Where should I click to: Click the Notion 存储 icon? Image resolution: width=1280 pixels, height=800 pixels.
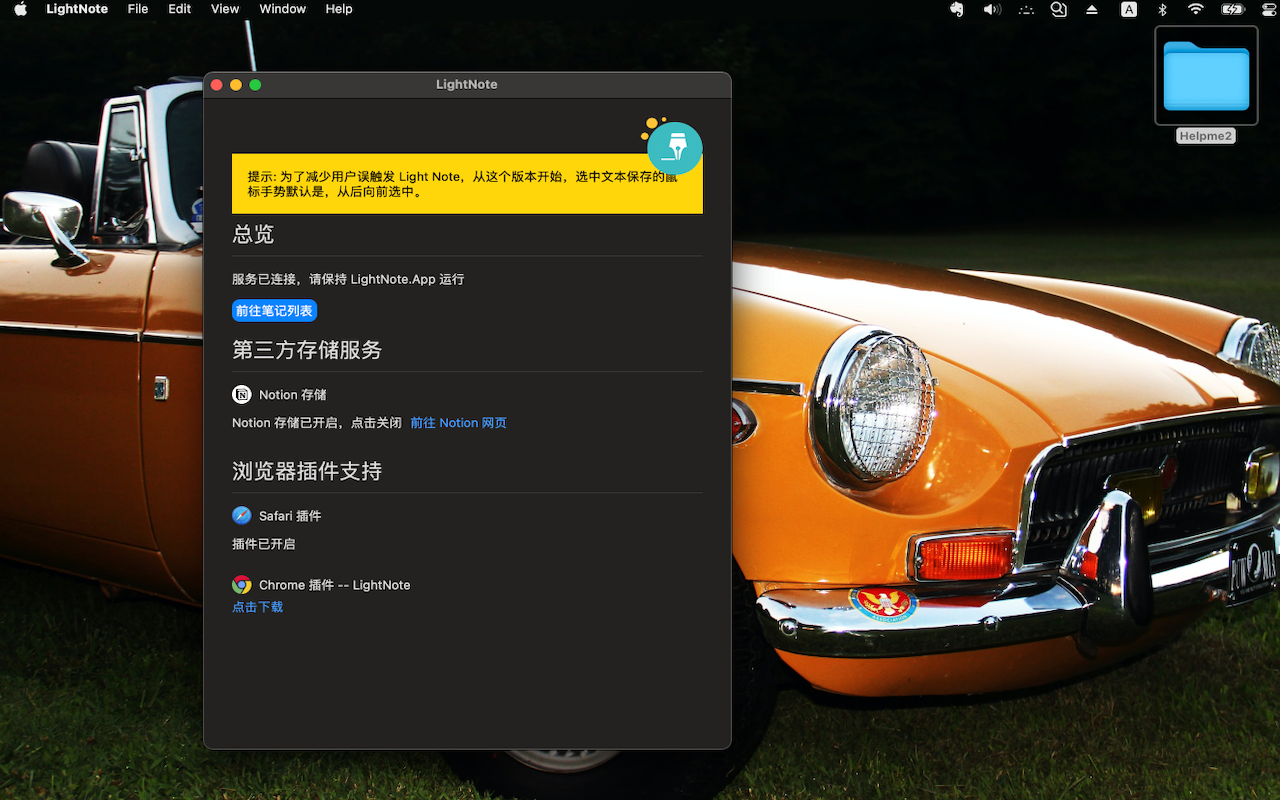241,394
